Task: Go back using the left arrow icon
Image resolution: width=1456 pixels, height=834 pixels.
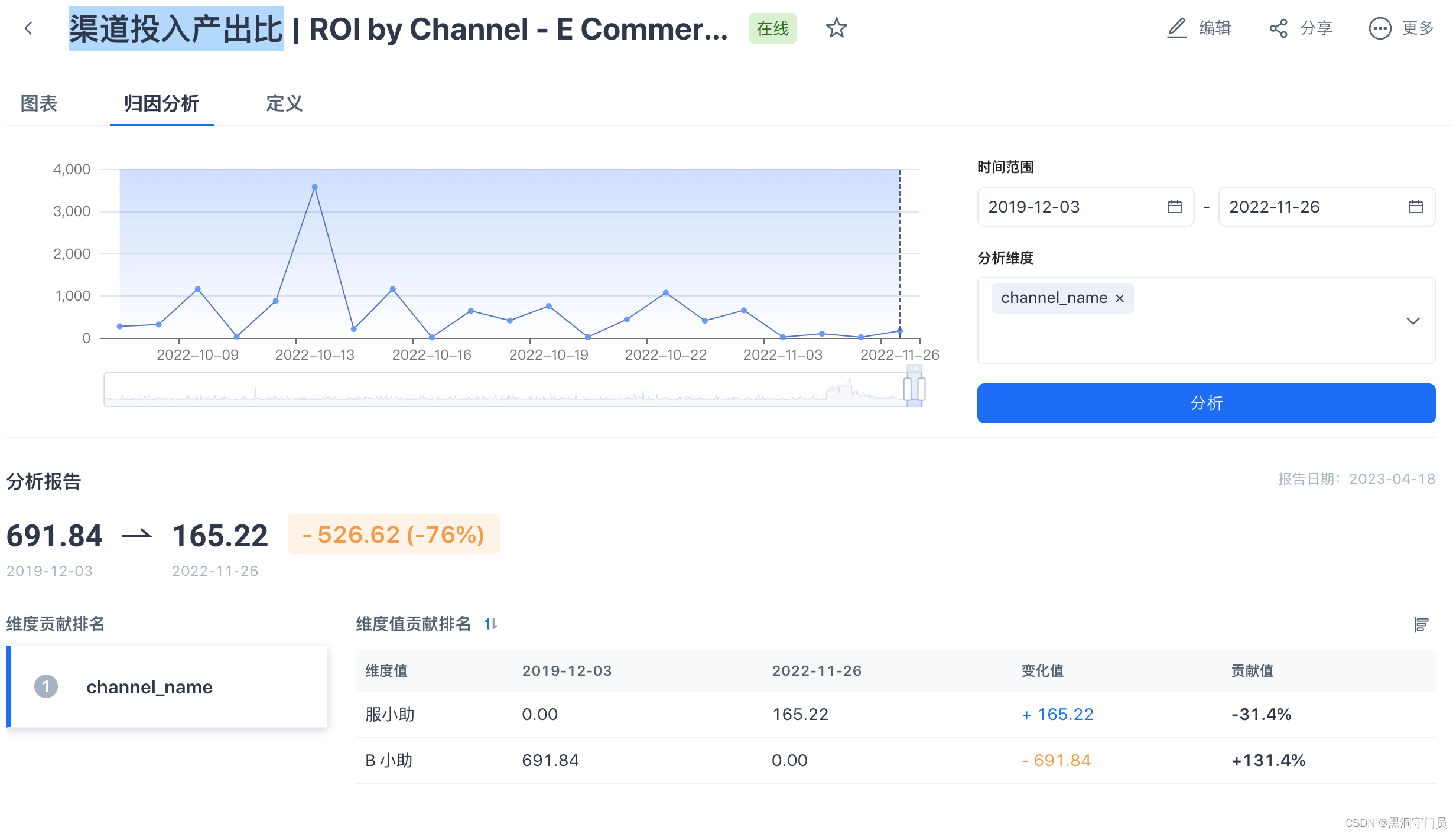Action: (28, 28)
